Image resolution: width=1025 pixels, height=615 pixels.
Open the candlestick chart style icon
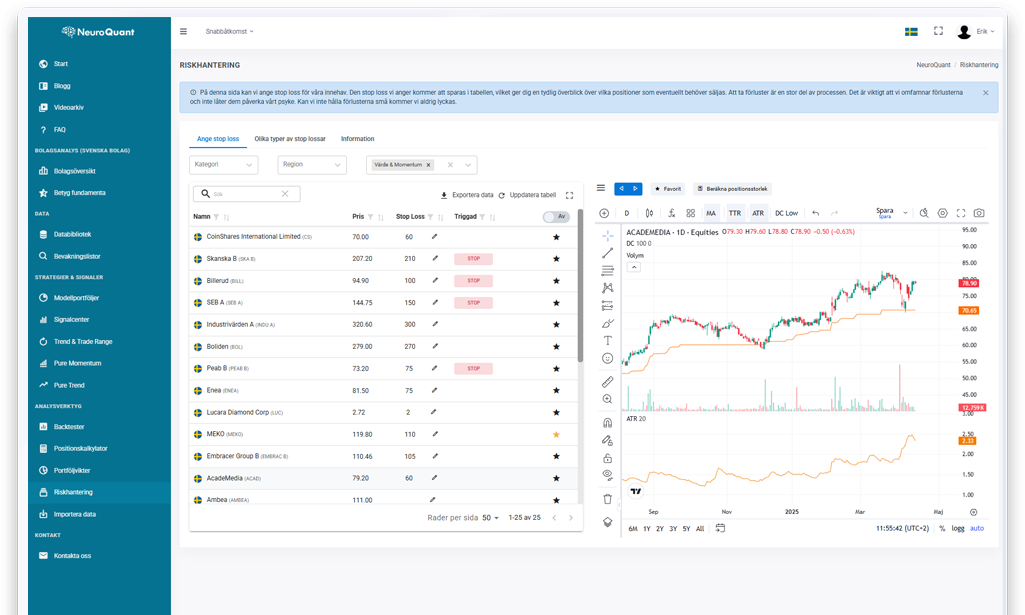coord(650,213)
